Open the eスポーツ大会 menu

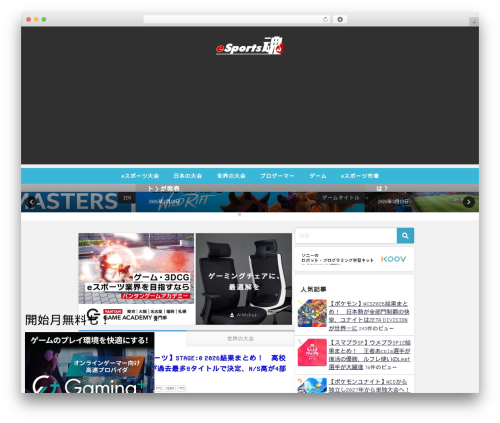coord(140,176)
